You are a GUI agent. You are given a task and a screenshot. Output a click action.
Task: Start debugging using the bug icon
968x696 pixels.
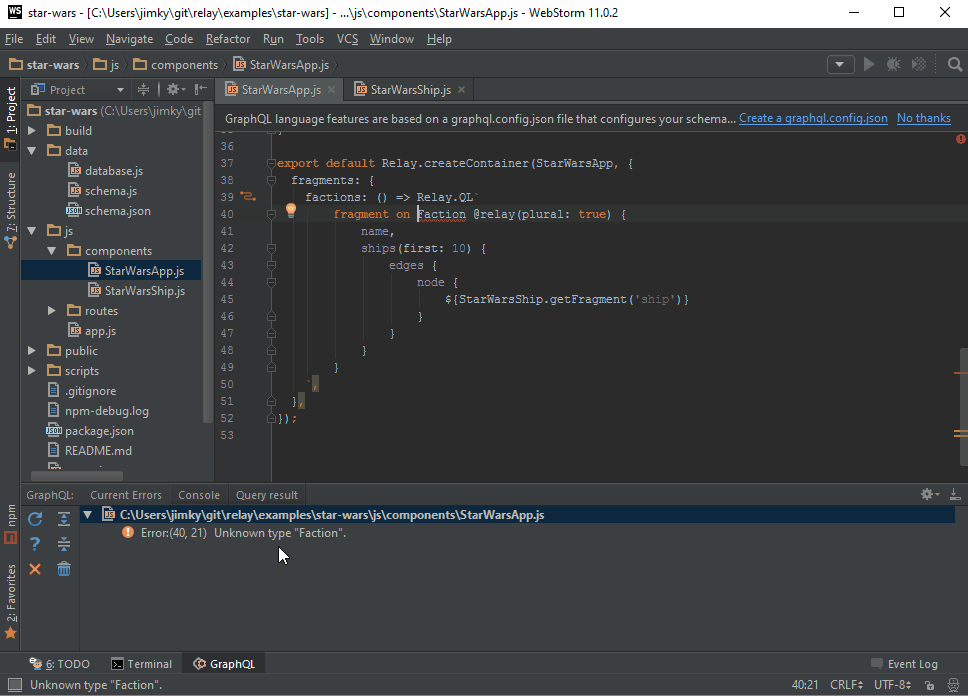(893, 63)
